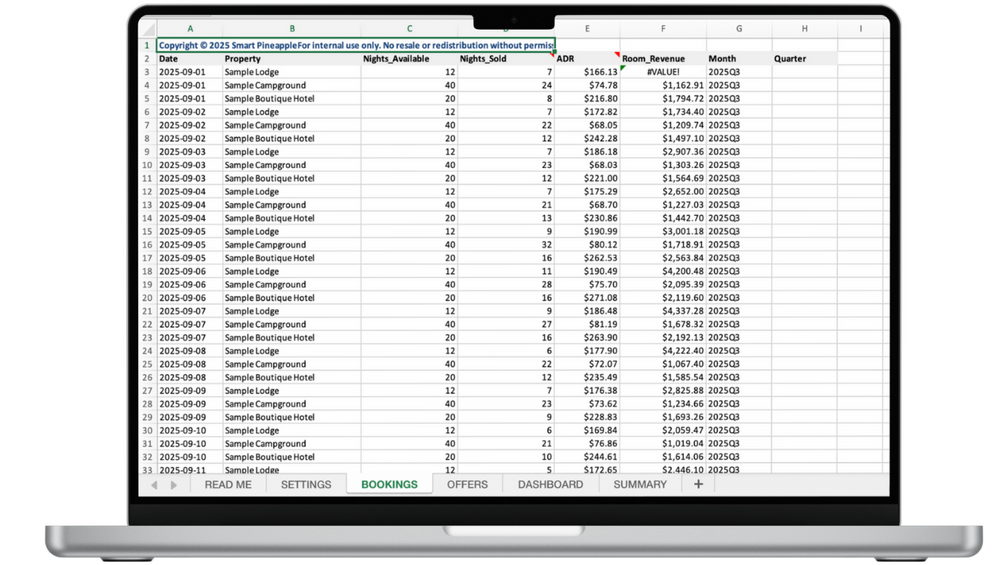The image size is (1005, 565).
Task: Click the 2025Q3 month cell in row 3
Action: pyautogui.click(x=739, y=72)
